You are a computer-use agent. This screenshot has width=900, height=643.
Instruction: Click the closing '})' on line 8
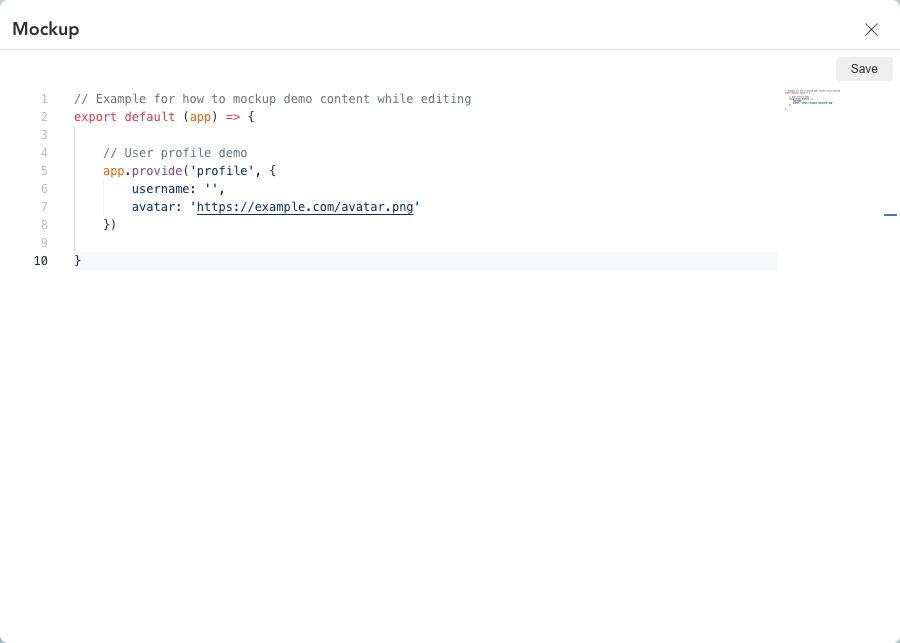110,224
